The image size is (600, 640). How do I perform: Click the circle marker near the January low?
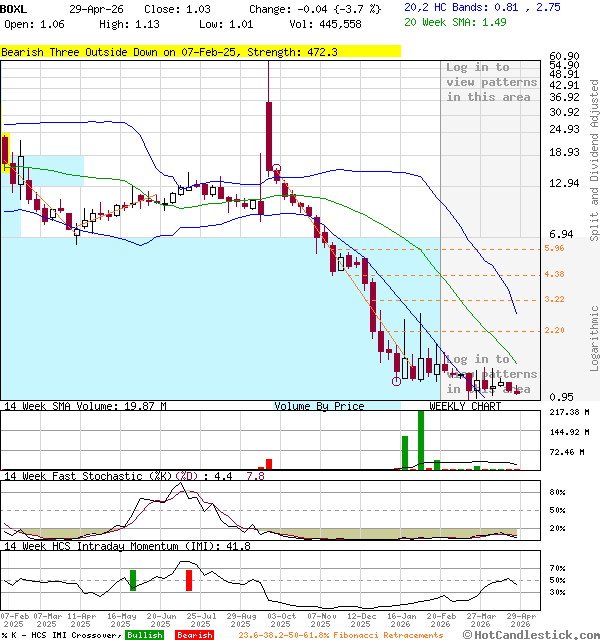pyautogui.click(x=397, y=381)
